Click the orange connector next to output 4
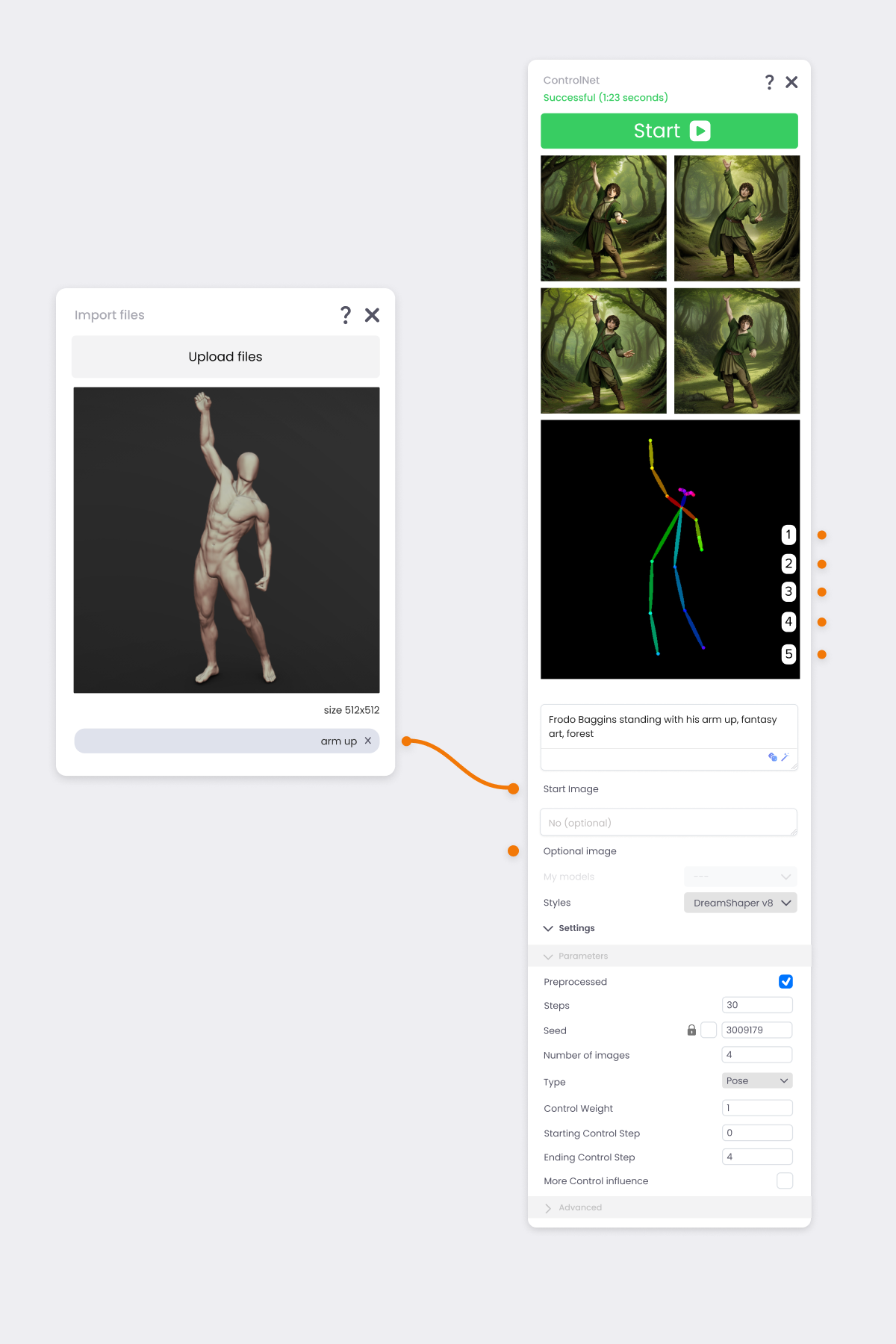This screenshot has width=896, height=1344. (x=822, y=622)
